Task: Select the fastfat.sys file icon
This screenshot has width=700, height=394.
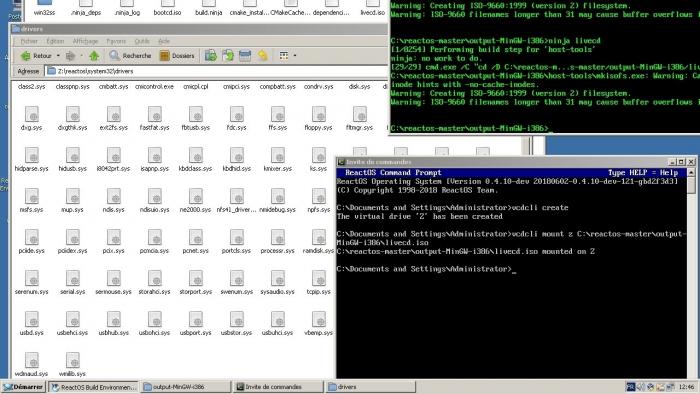Action: tap(154, 115)
